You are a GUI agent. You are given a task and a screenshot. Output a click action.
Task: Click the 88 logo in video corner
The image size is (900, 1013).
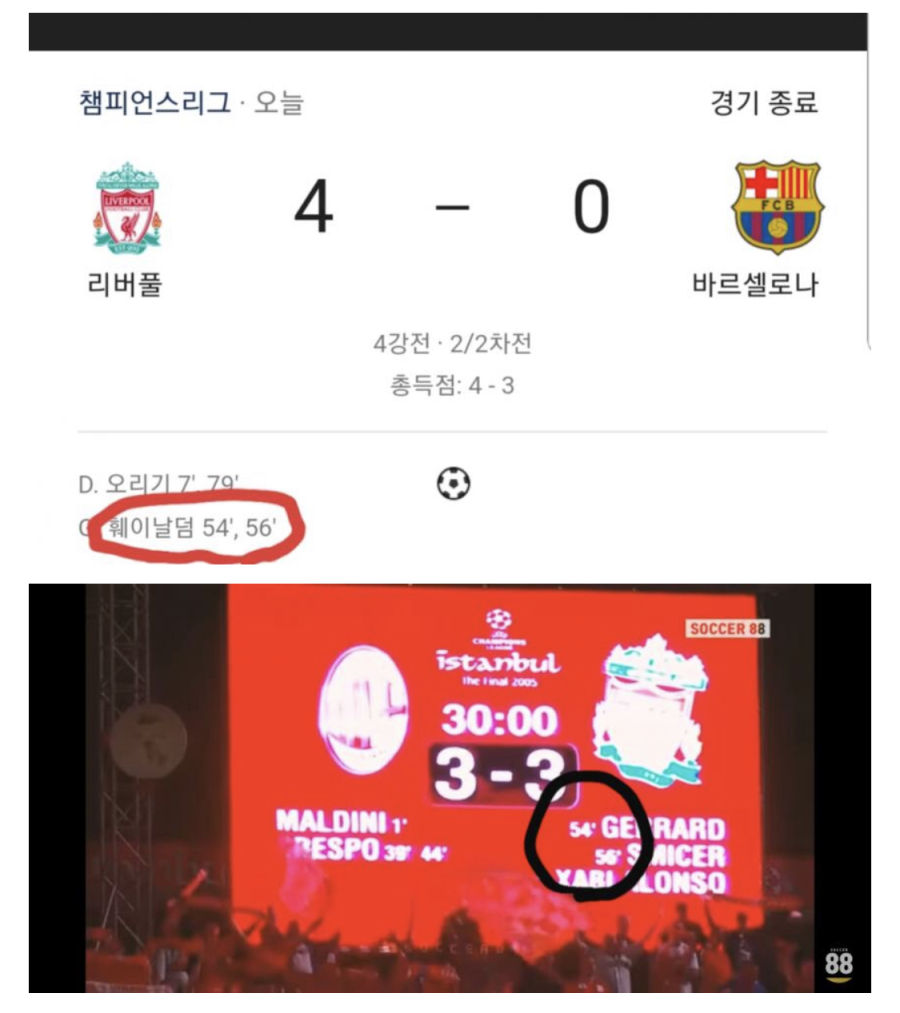(838, 965)
